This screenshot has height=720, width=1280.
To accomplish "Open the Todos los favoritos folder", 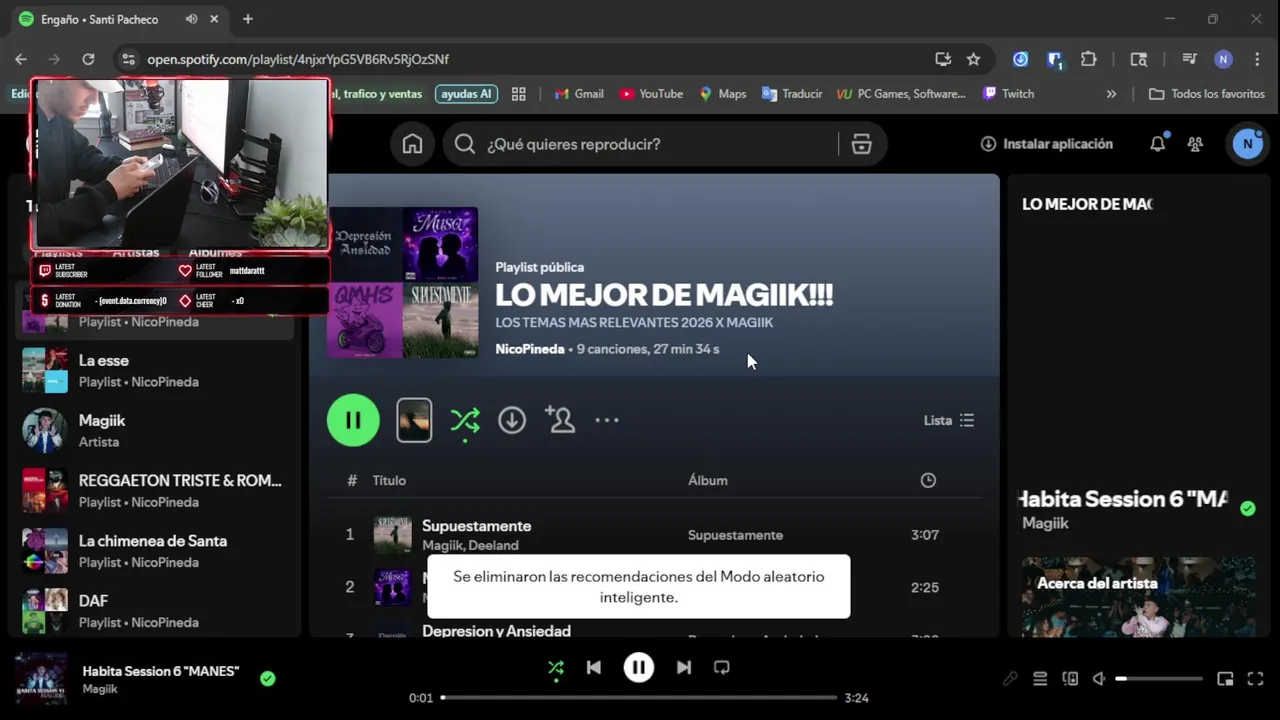I will point(1207,94).
